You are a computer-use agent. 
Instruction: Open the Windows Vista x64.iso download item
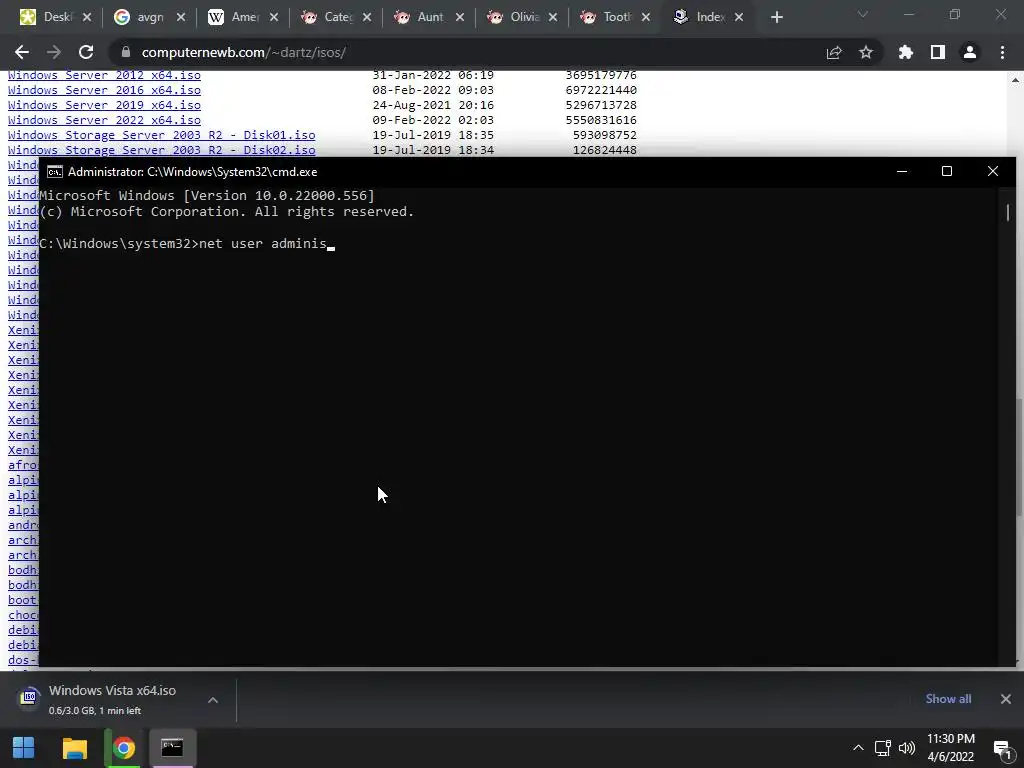pos(112,699)
